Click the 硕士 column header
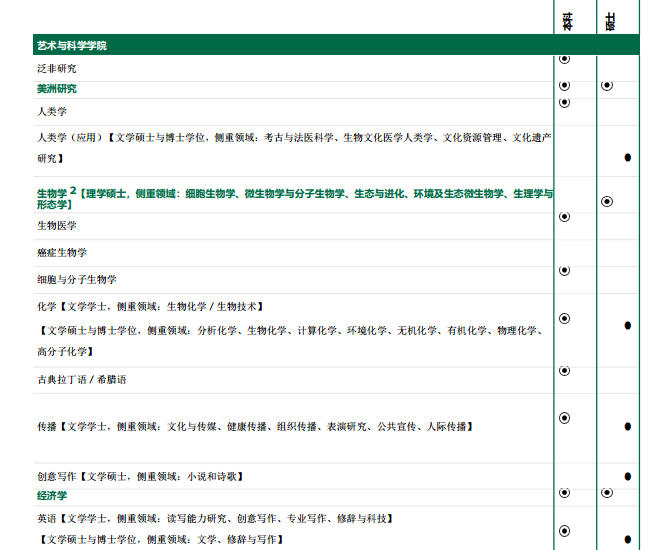648x550 pixels. coord(609,21)
